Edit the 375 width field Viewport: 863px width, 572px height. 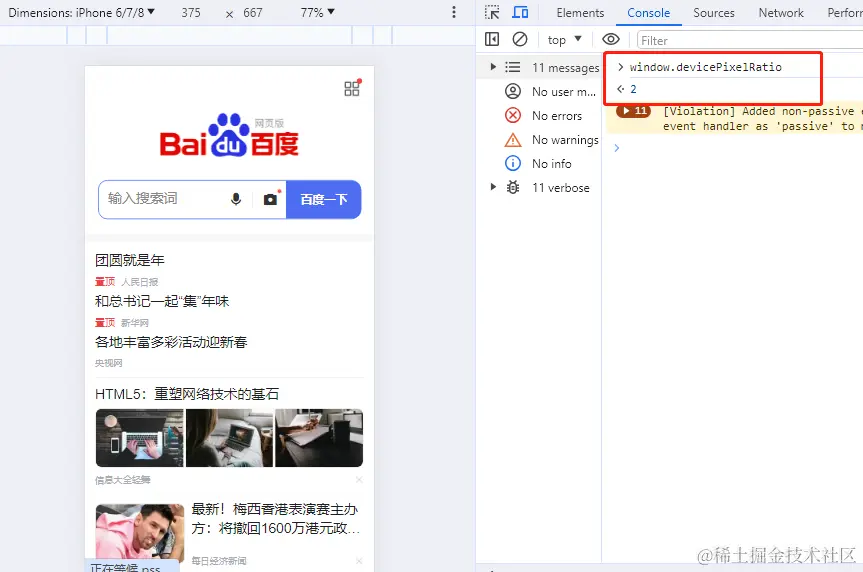tap(192, 13)
